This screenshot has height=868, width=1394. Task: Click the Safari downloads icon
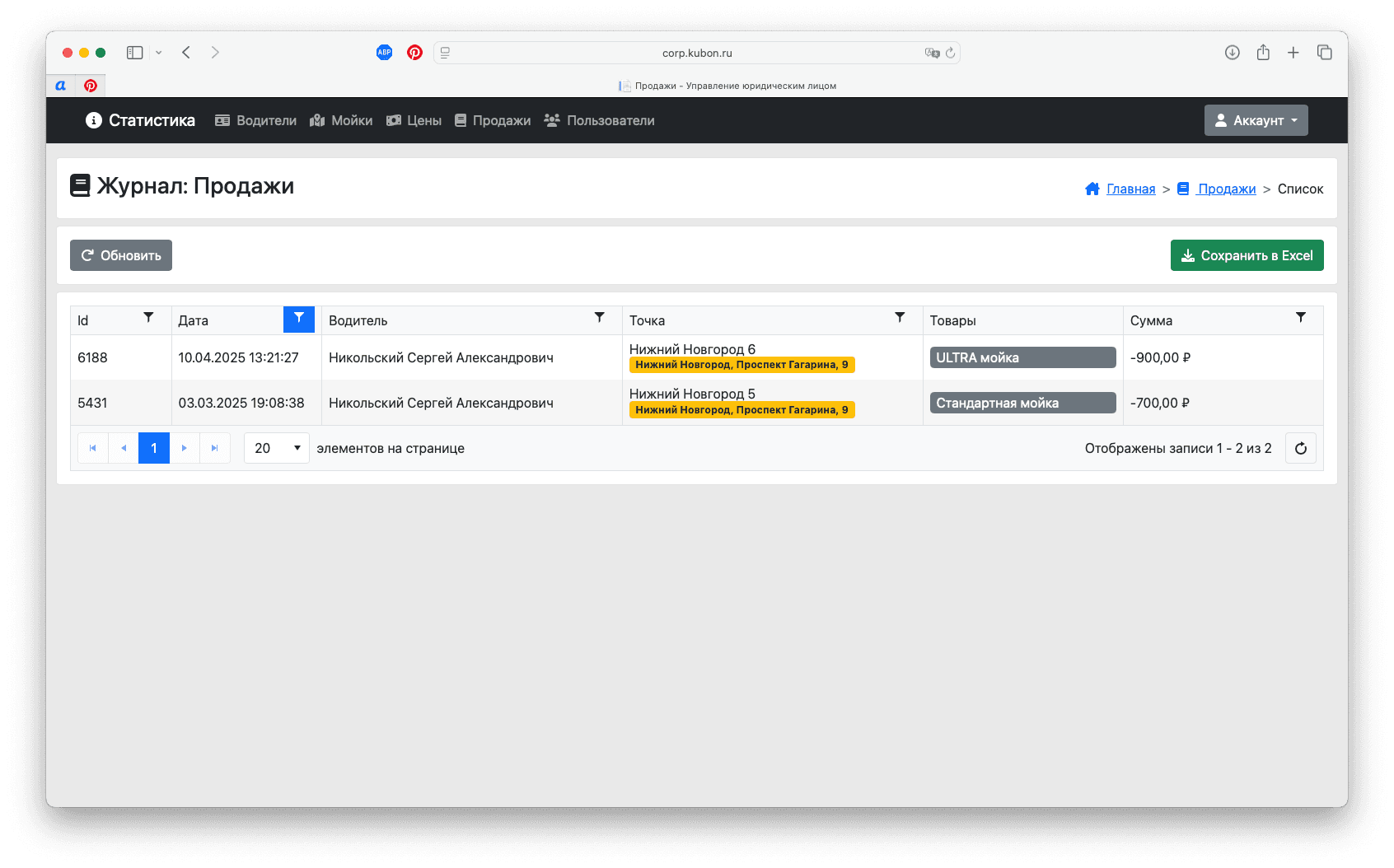pos(1232,53)
